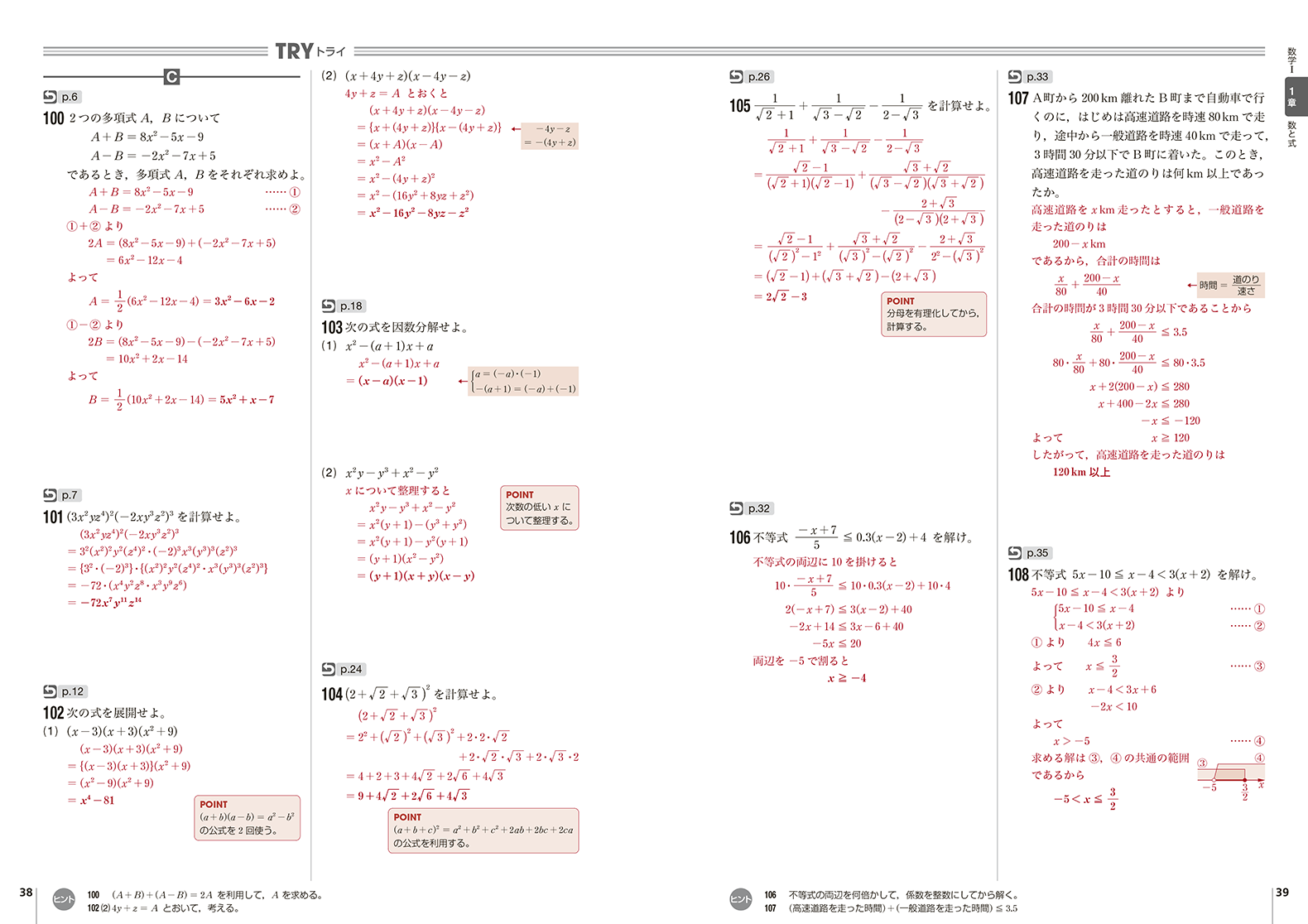
Task: Click the return-arrow icon beside p.33
Action: coord(1015,77)
